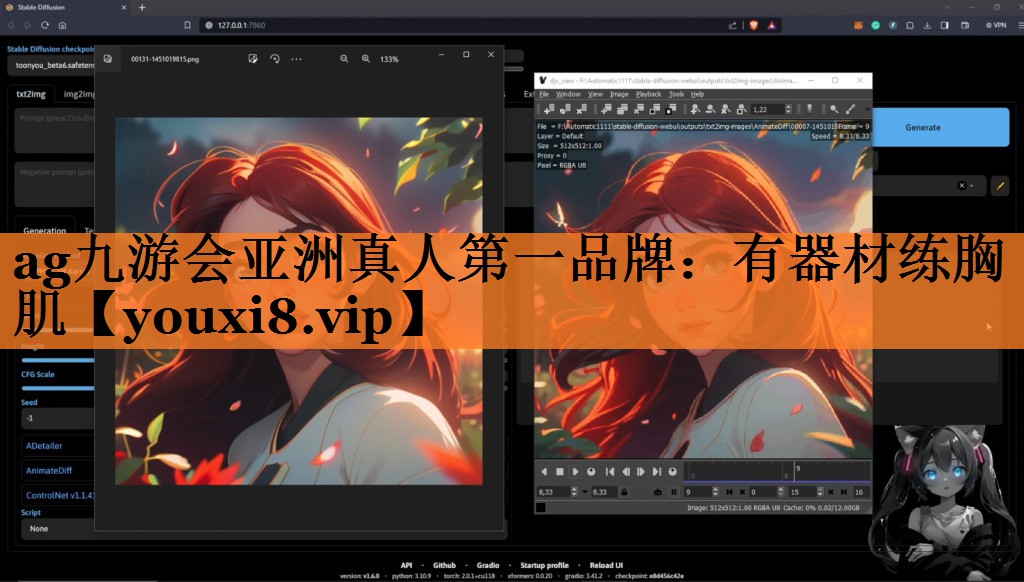Toggle the speed lock icon in djv_view
Image resolution: width=1024 pixels, height=582 pixels.
pos(624,492)
